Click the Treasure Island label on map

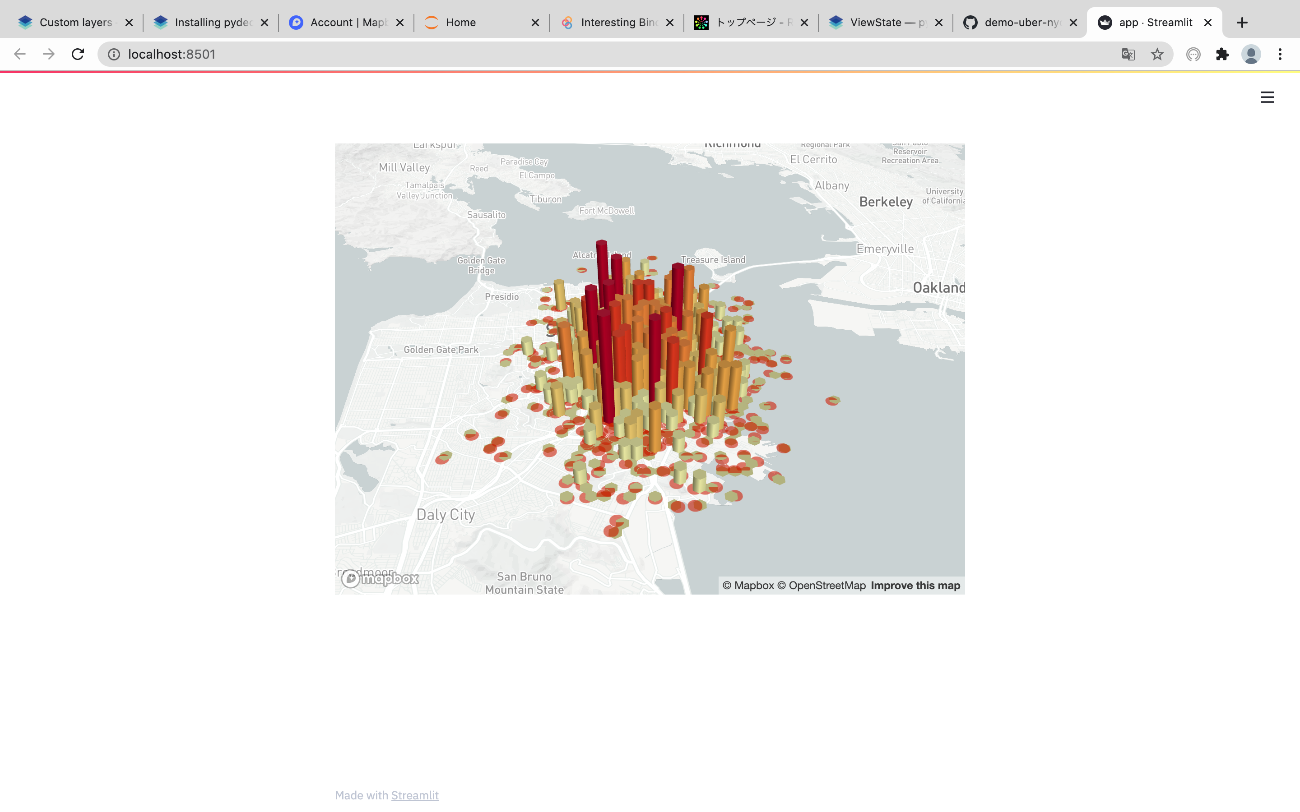tap(713, 260)
